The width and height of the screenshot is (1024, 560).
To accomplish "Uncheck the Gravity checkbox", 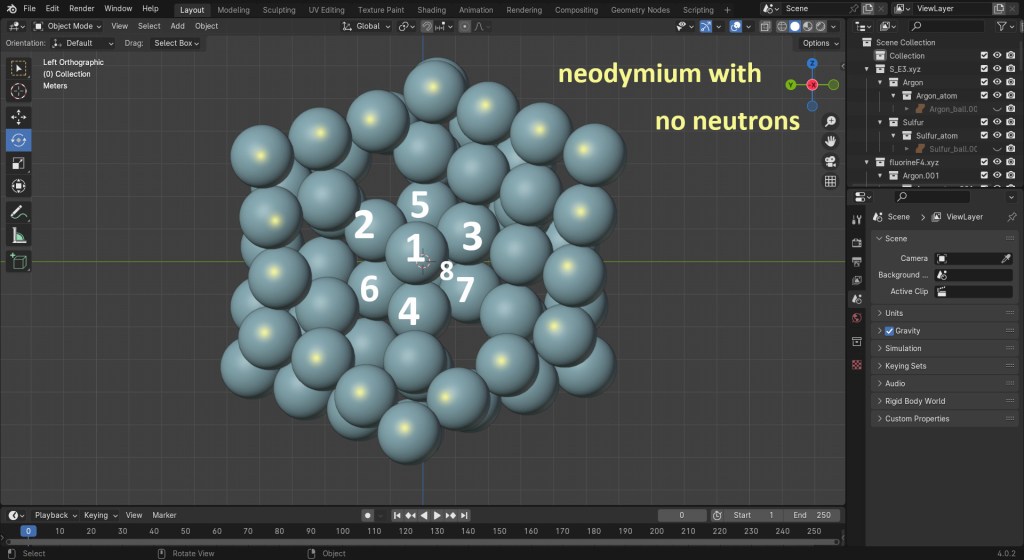I will 889,331.
